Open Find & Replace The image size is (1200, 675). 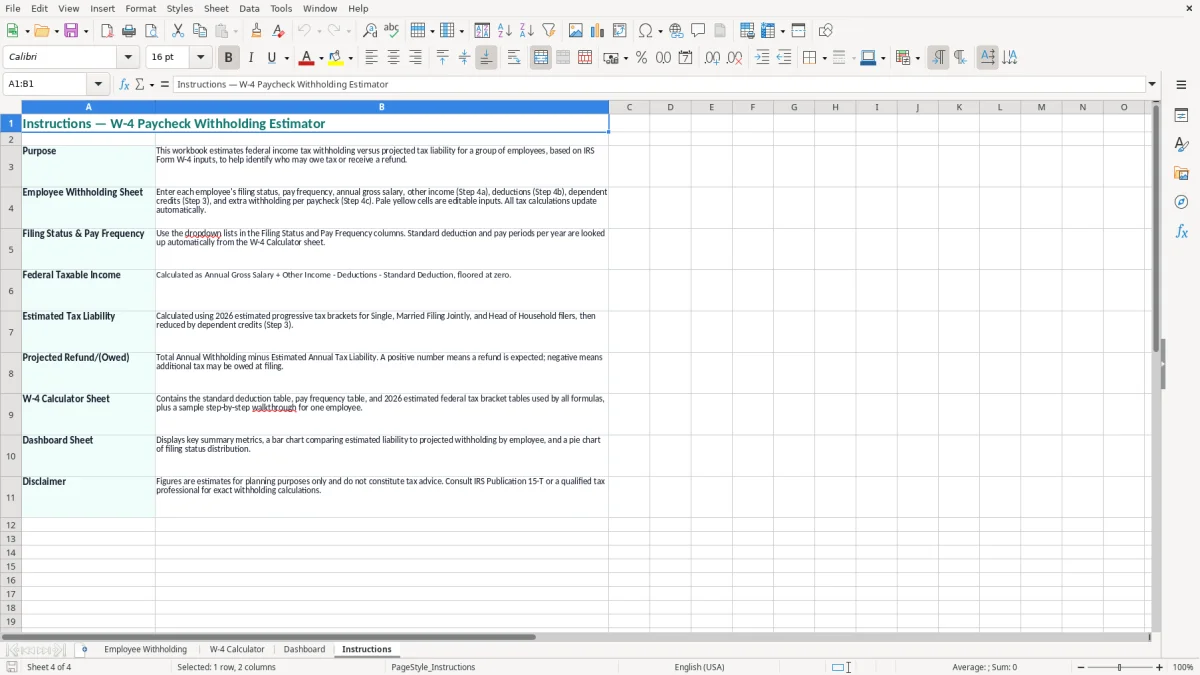370,31
